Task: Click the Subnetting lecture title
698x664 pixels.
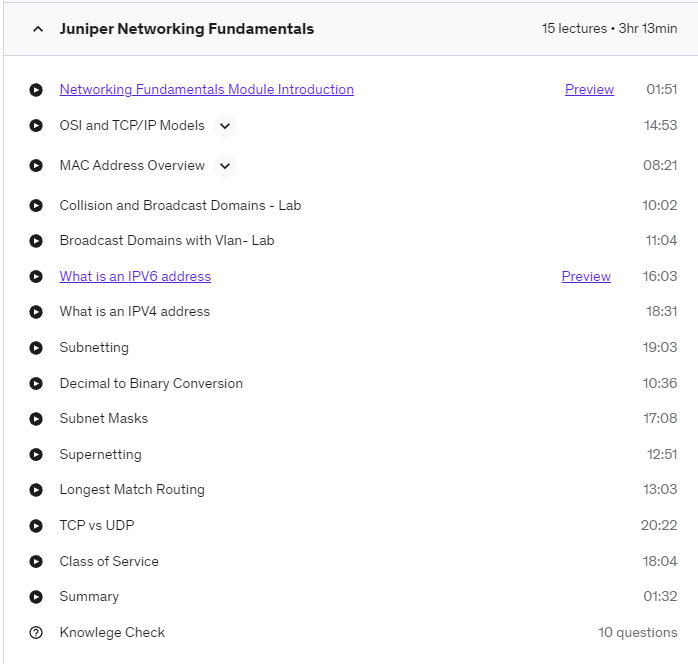Action: click(94, 348)
